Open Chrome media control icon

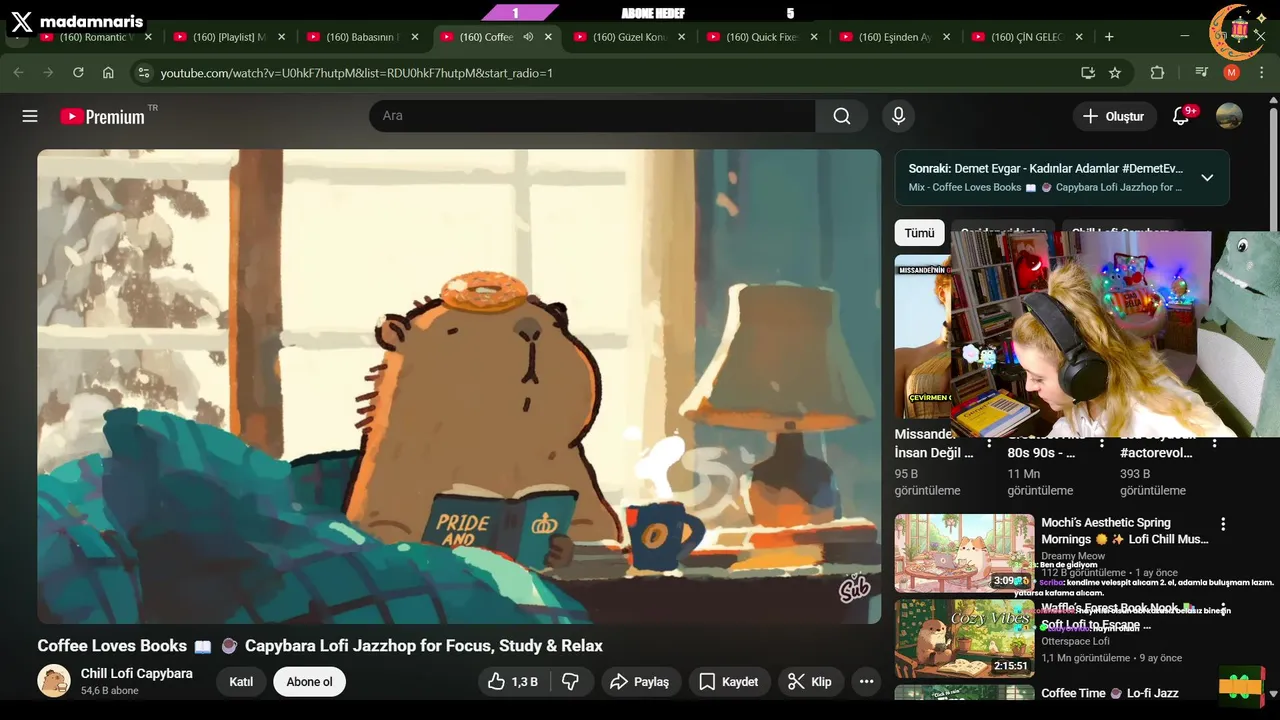(x=1202, y=73)
